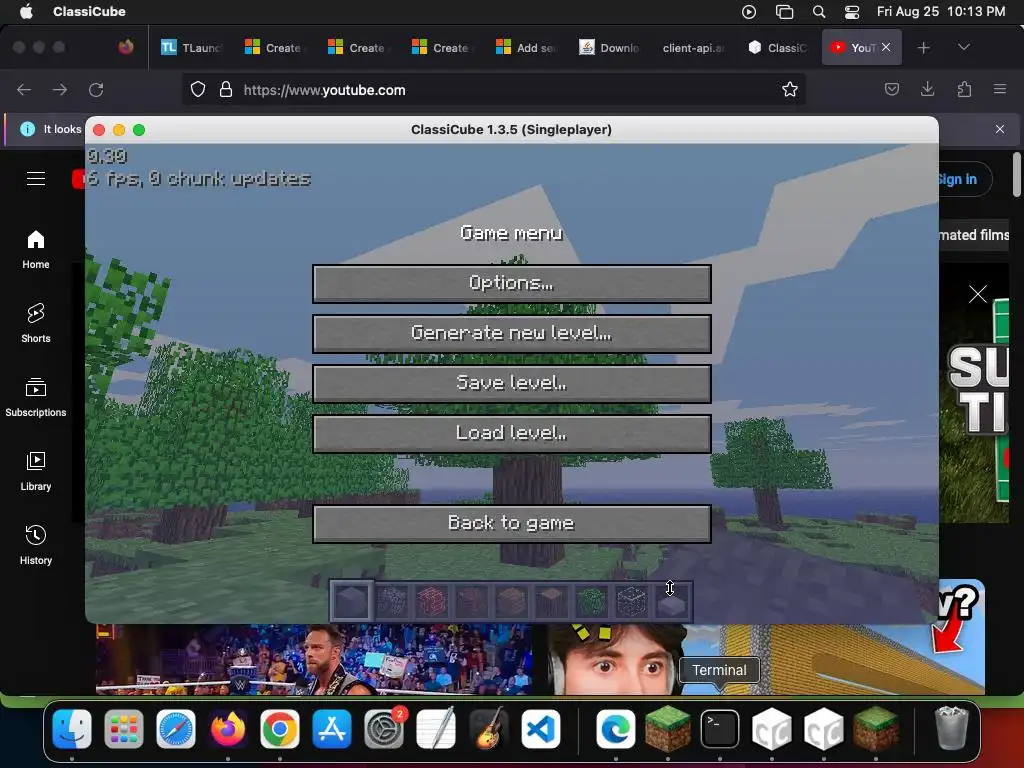Open the Trash in the Dock
Viewport: 1024px width, 768px height.
[x=951, y=729]
